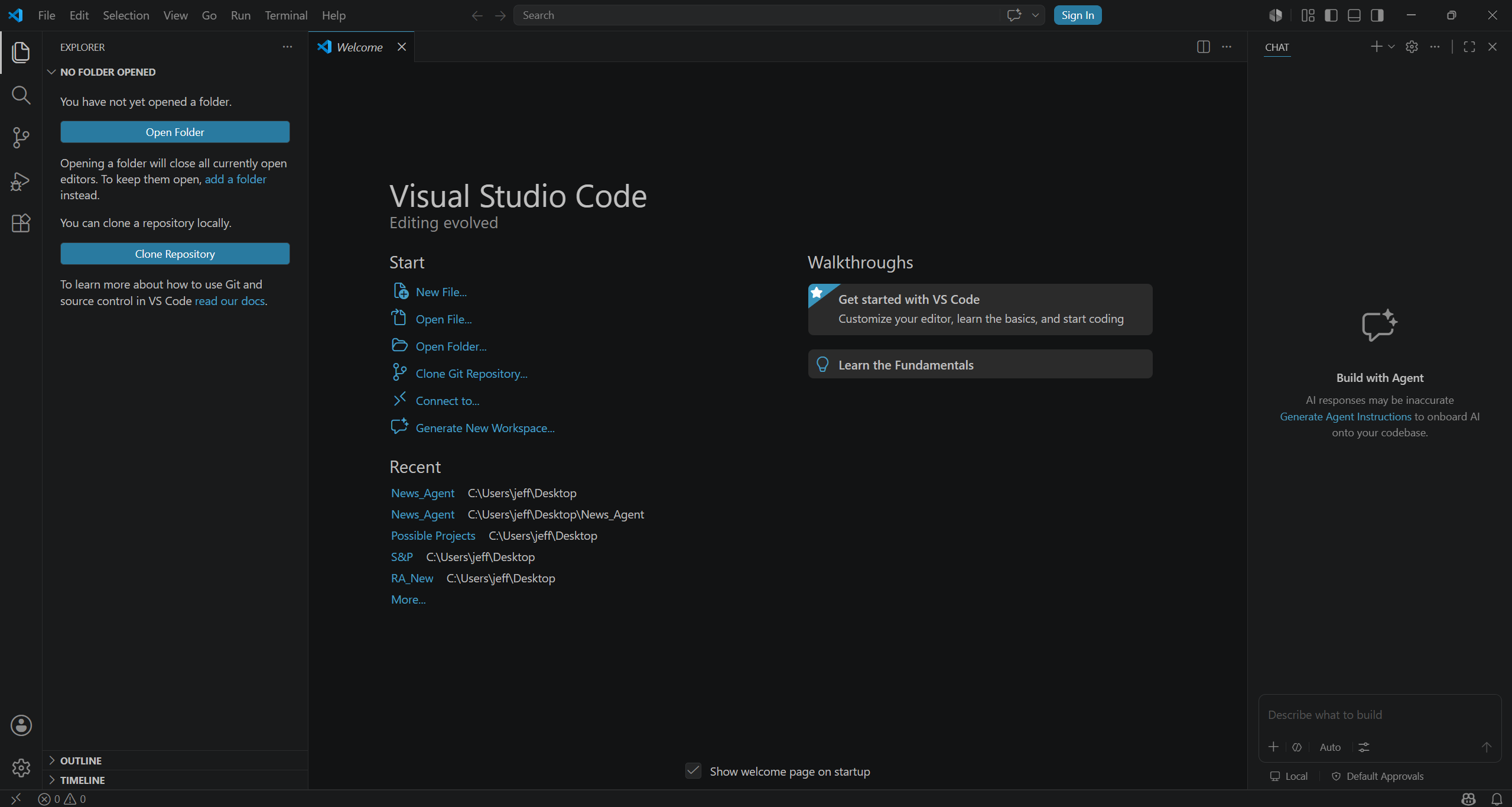
Task: Click the Open Folder button in Explorer
Action: 175,132
